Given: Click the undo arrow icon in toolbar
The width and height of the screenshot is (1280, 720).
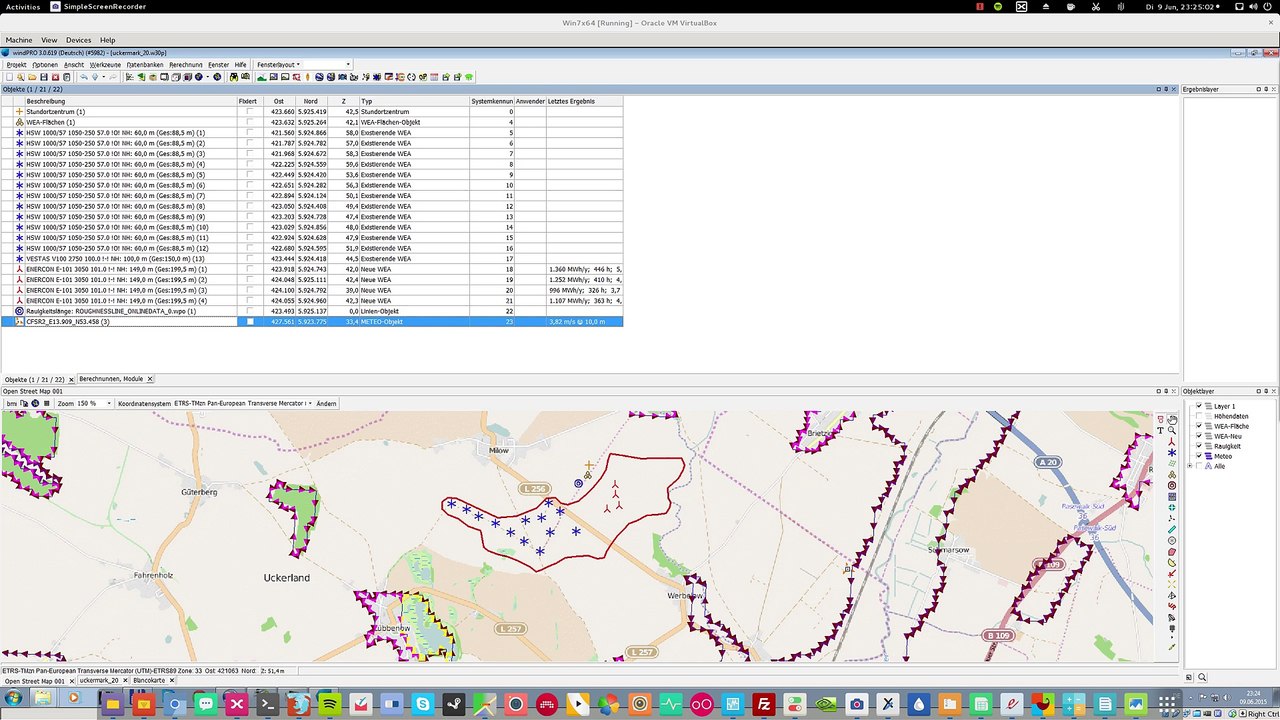Looking at the screenshot, I should [84, 77].
